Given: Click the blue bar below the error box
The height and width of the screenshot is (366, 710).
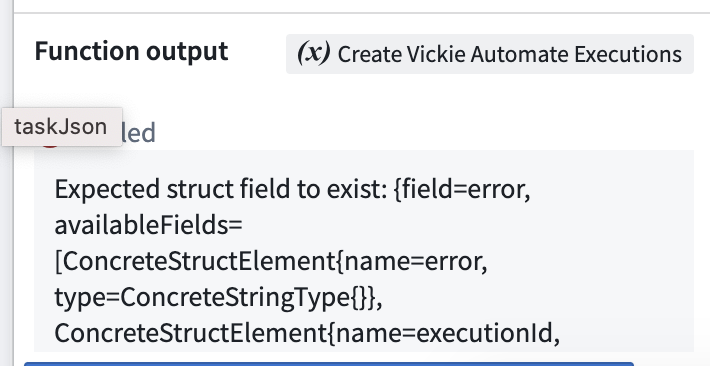Looking at the screenshot, I should pos(329,364).
